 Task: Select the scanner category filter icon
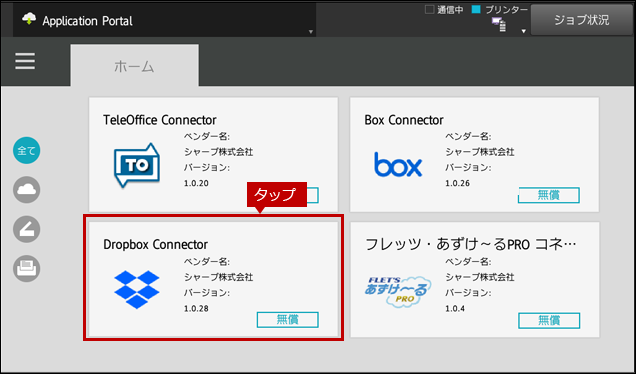26,229
